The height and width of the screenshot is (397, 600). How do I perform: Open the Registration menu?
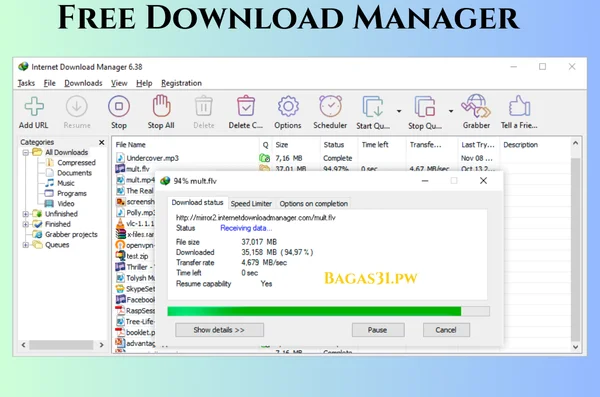tap(181, 83)
